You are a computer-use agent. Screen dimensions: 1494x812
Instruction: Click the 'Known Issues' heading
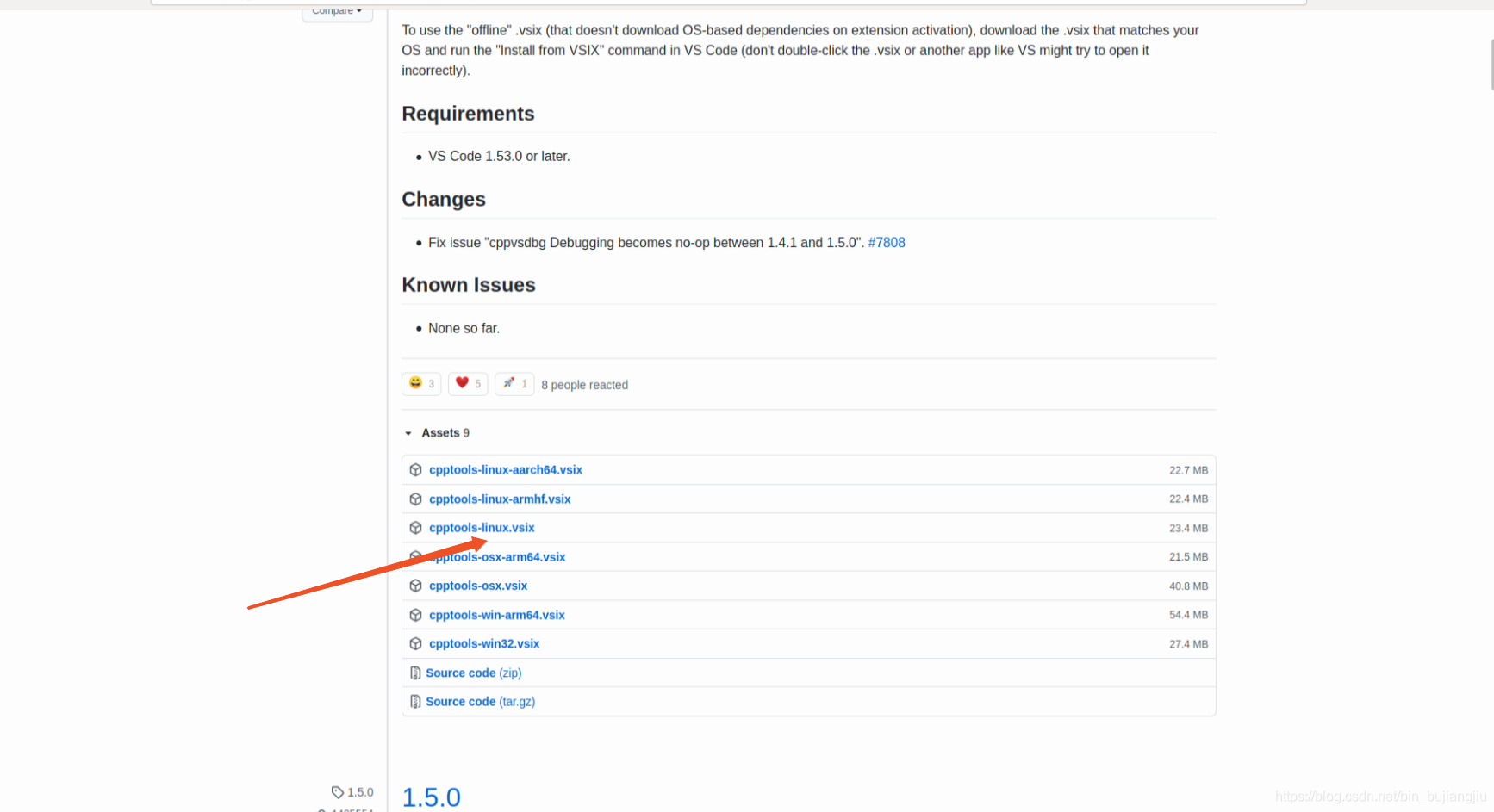469,285
